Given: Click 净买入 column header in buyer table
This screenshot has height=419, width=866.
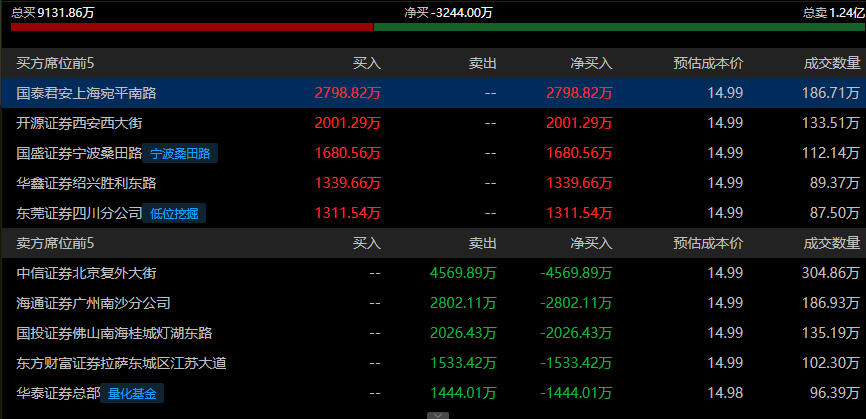Looking at the screenshot, I should (592, 63).
